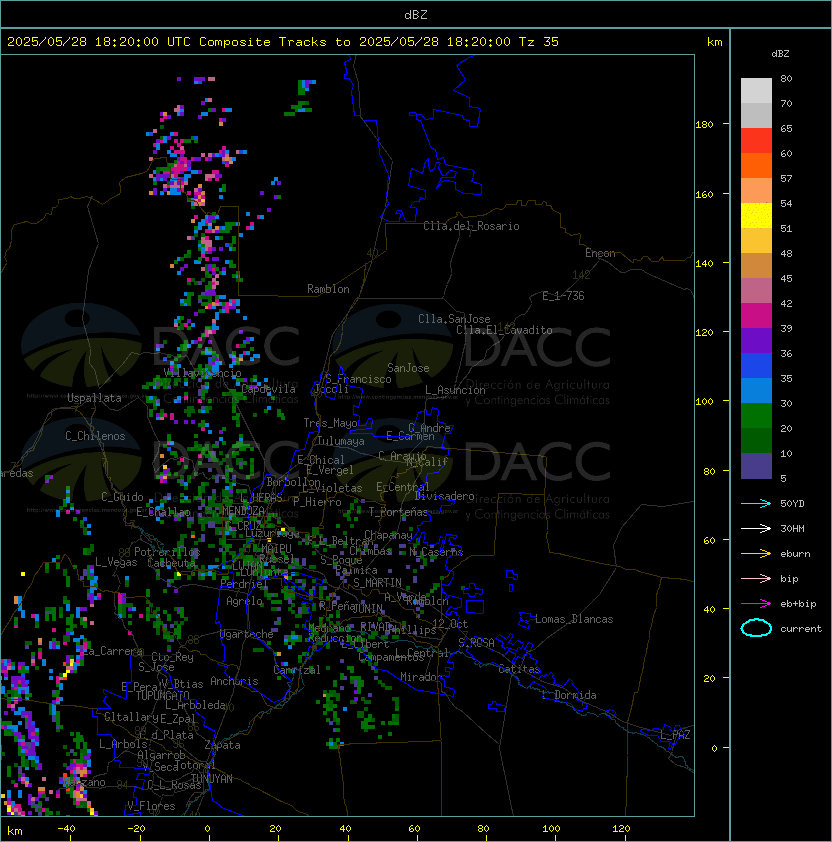Click the 'Tres_Mayo' map label
Image resolution: width=832 pixels, height=842 pixels.
pyautogui.click(x=330, y=423)
